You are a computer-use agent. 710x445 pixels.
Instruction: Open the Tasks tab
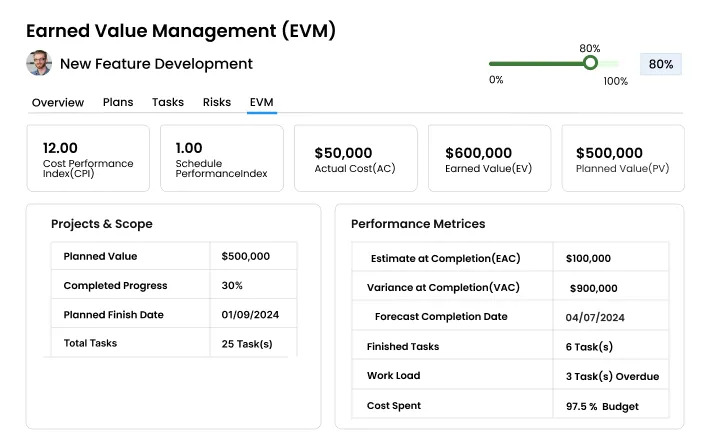pyautogui.click(x=168, y=102)
